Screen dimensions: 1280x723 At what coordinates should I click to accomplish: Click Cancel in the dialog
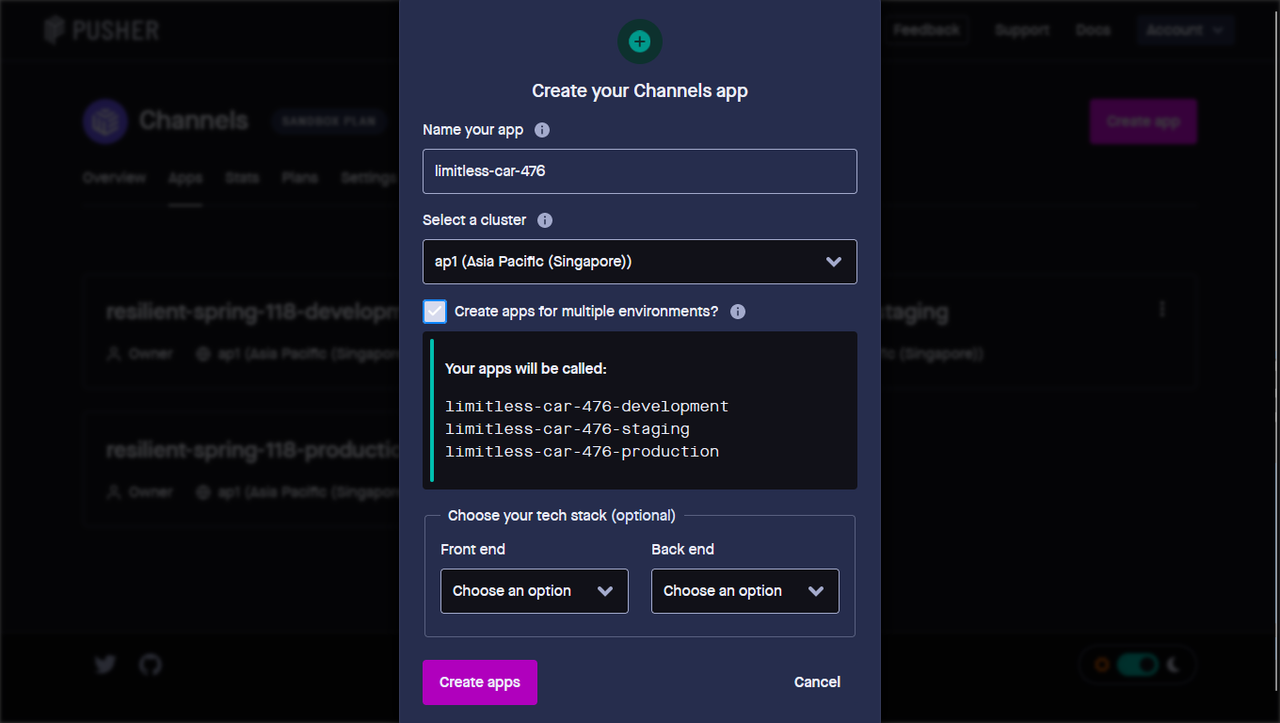[817, 682]
